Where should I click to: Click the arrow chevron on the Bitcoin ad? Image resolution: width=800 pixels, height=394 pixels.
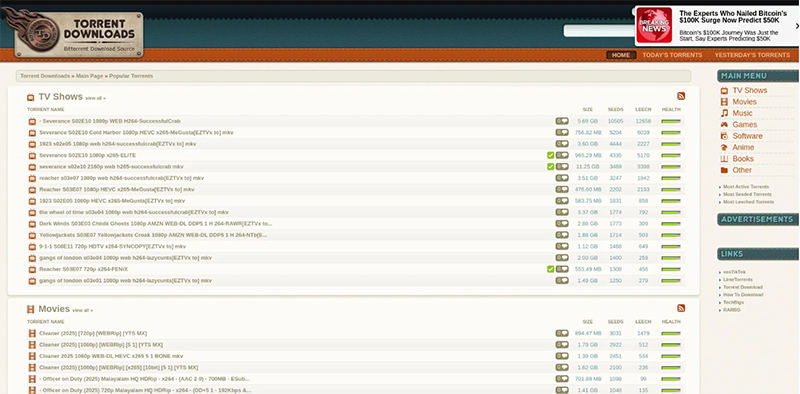click(797, 26)
